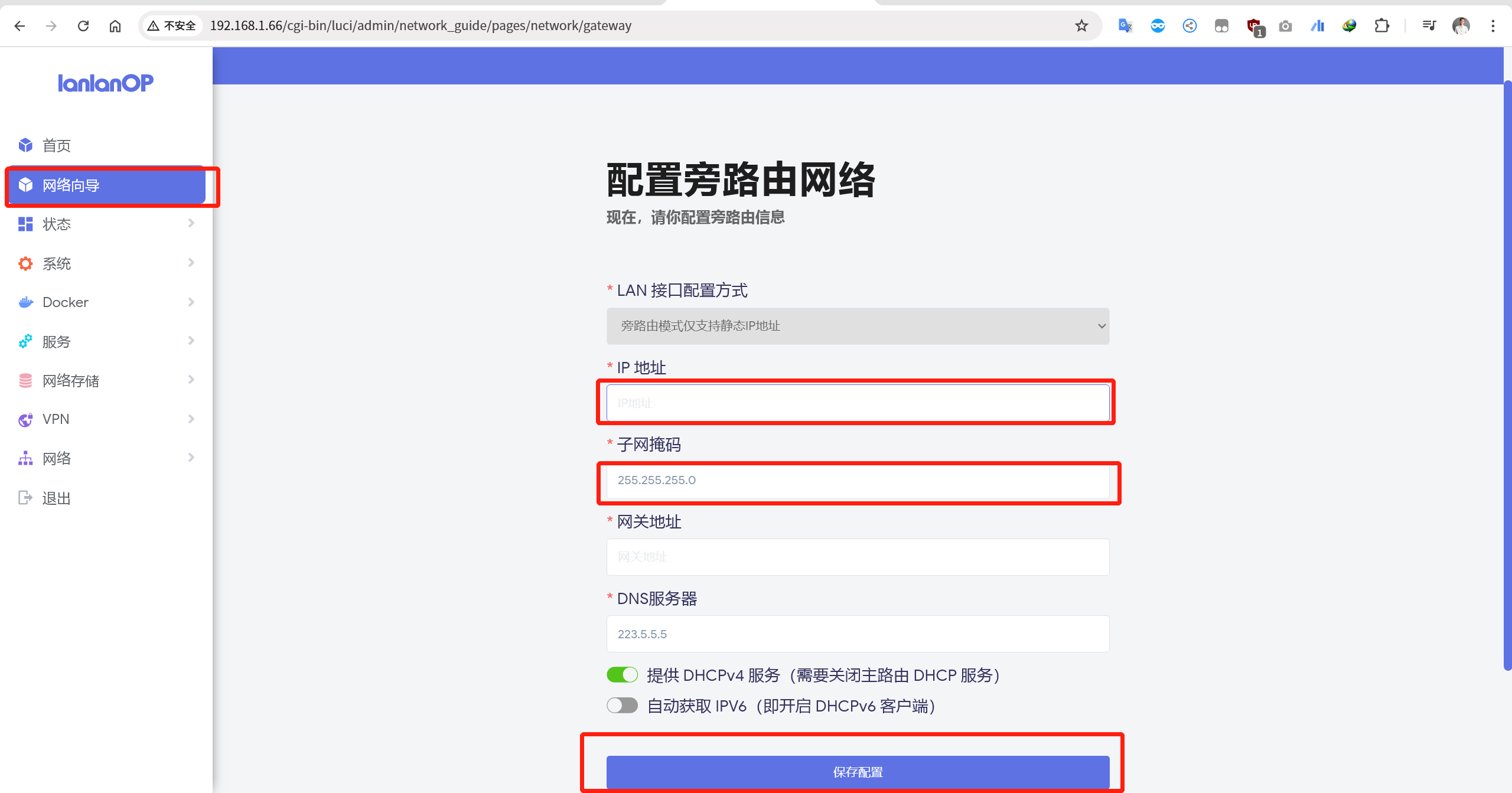
Task: Click the Google Translate icon in toolbar
Action: [1125, 26]
